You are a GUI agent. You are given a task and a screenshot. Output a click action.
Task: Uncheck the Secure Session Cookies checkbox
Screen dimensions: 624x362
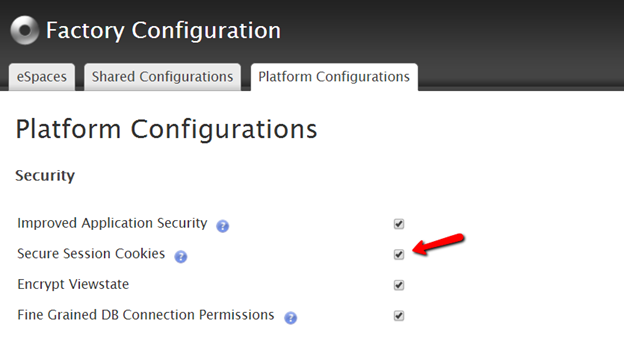point(399,255)
